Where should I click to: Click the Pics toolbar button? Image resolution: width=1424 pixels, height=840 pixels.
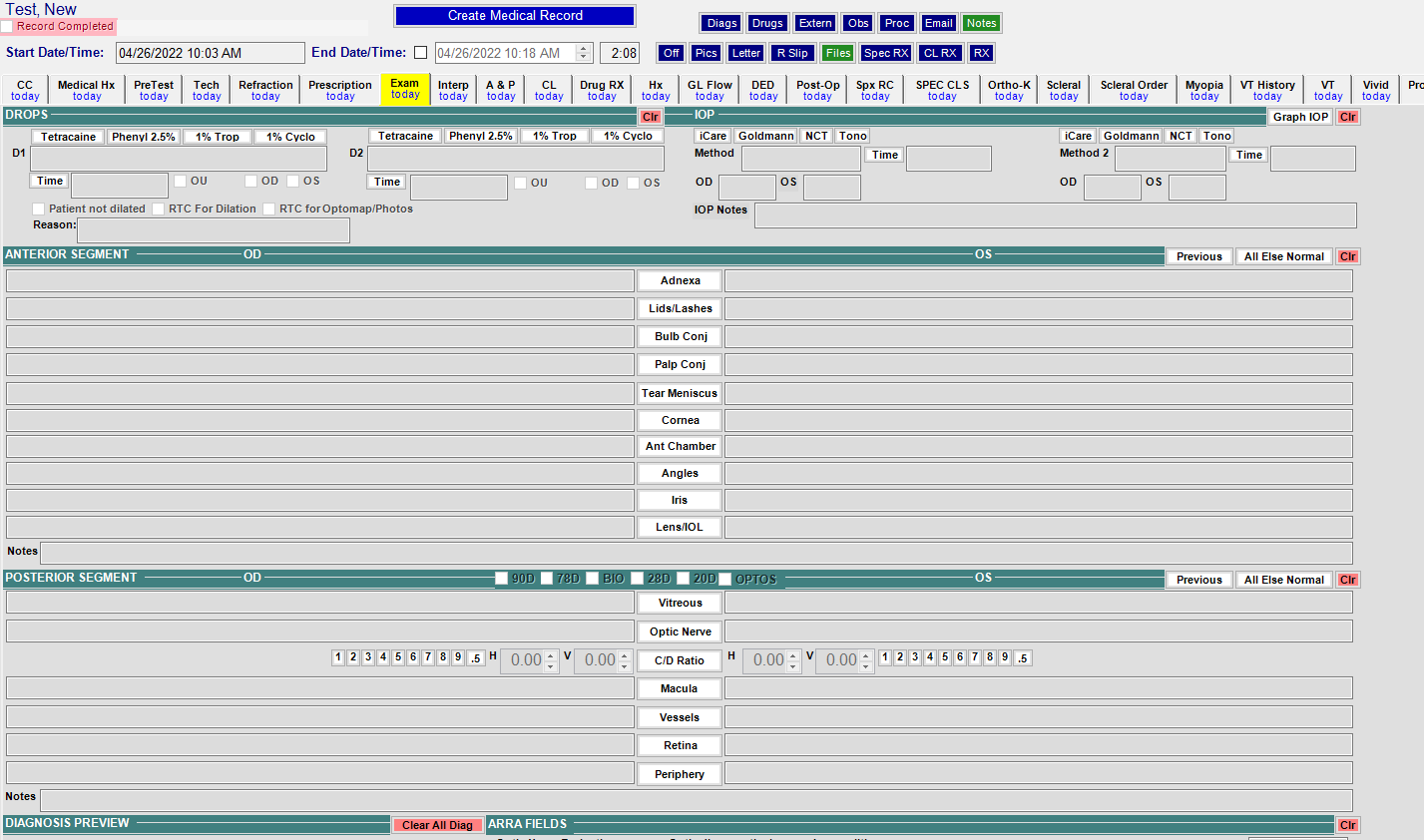(x=706, y=53)
